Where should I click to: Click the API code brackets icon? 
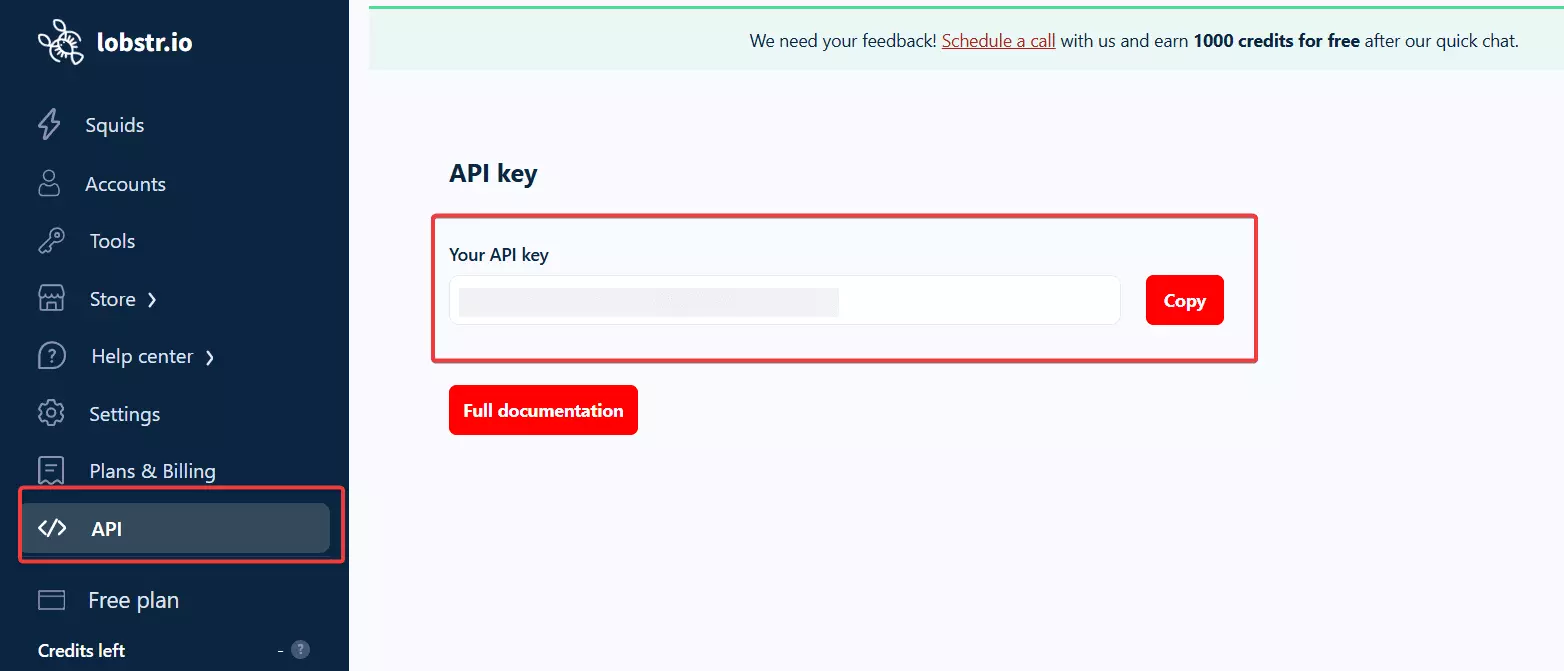pos(52,529)
